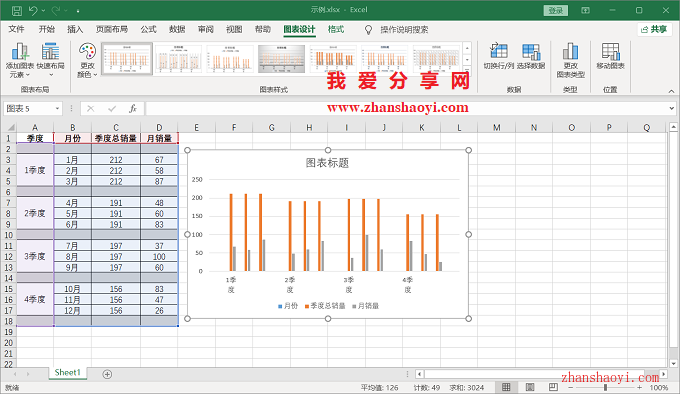The width and height of the screenshot is (680, 394).
Task: Click the 100% zoom level
Action: [x=659, y=387]
